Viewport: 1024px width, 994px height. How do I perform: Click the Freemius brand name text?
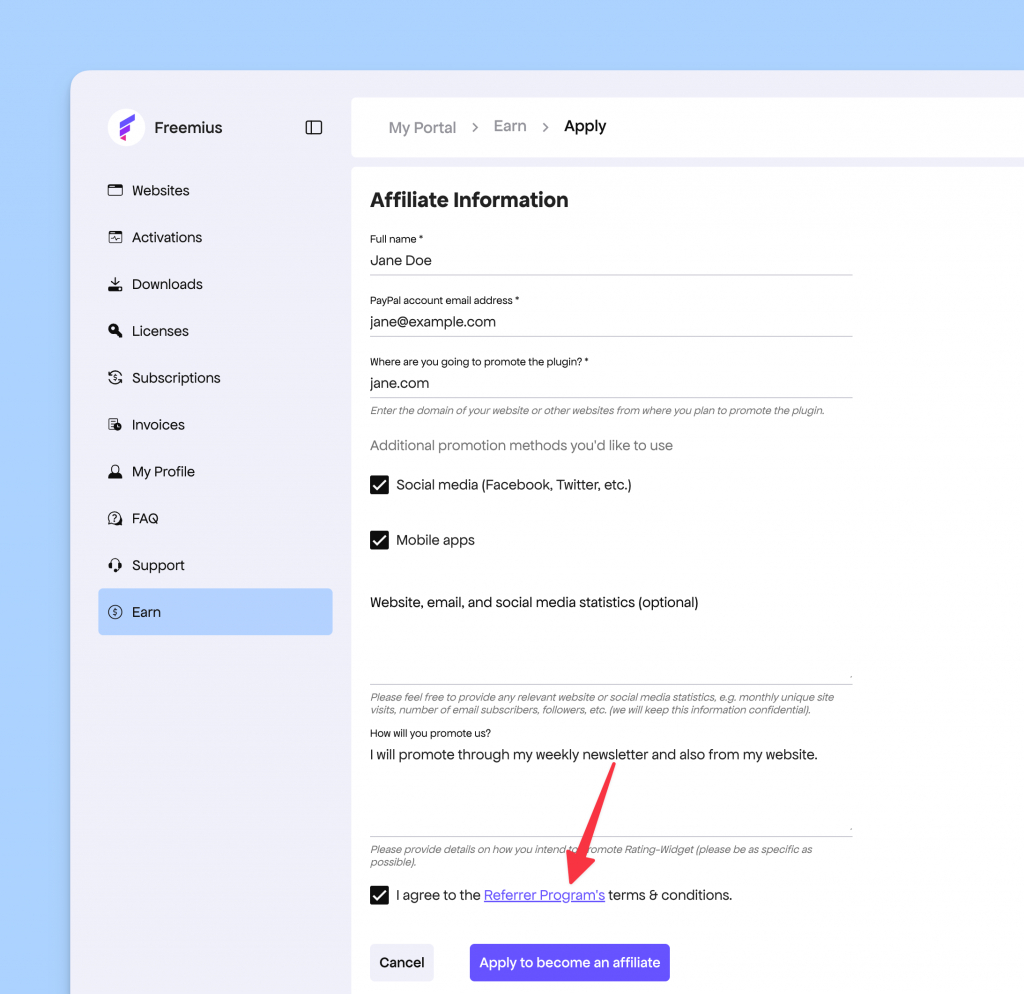tap(188, 127)
